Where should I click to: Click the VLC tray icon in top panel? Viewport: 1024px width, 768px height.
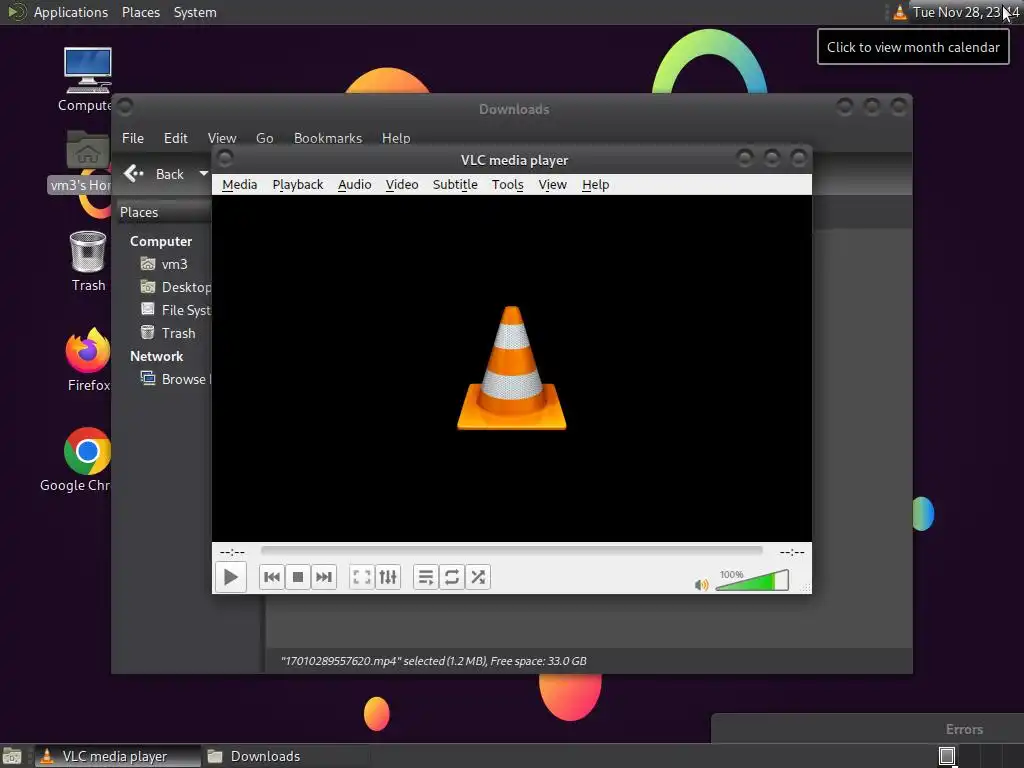[x=900, y=12]
